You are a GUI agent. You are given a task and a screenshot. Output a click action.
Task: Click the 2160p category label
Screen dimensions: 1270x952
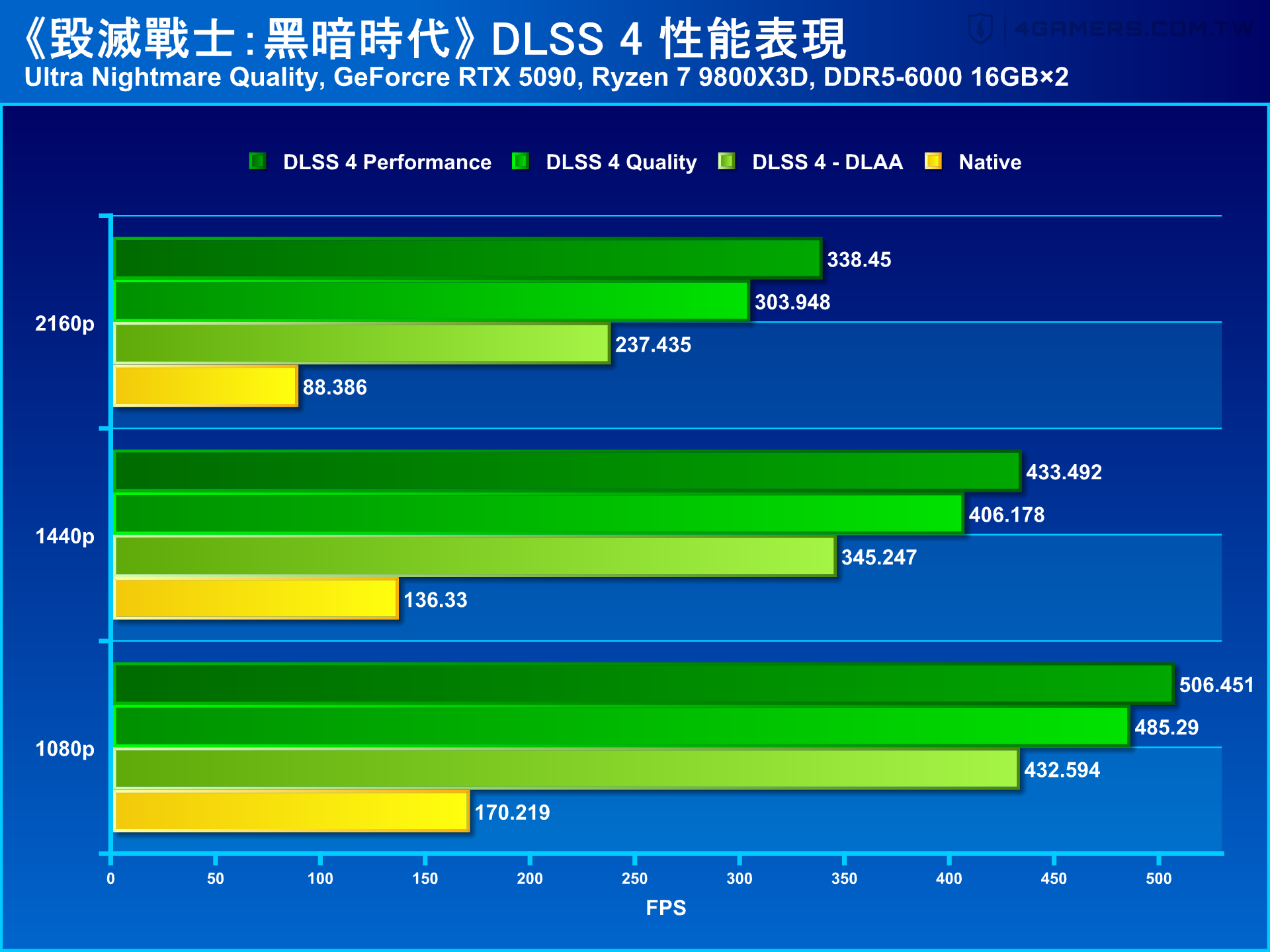(x=65, y=324)
